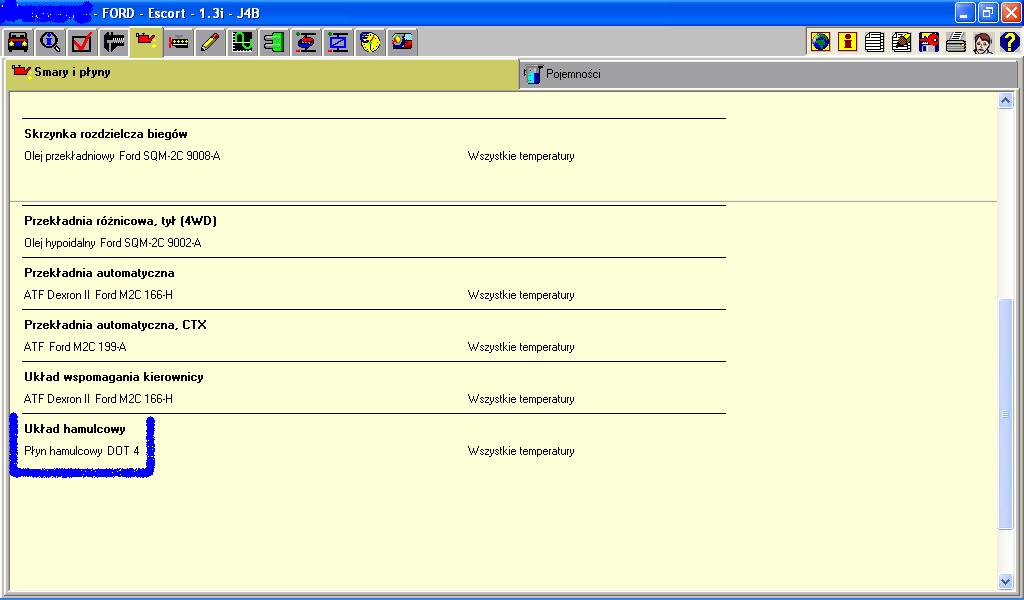
Task: Click the red car vehicle selection icon
Action: point(18,42)
